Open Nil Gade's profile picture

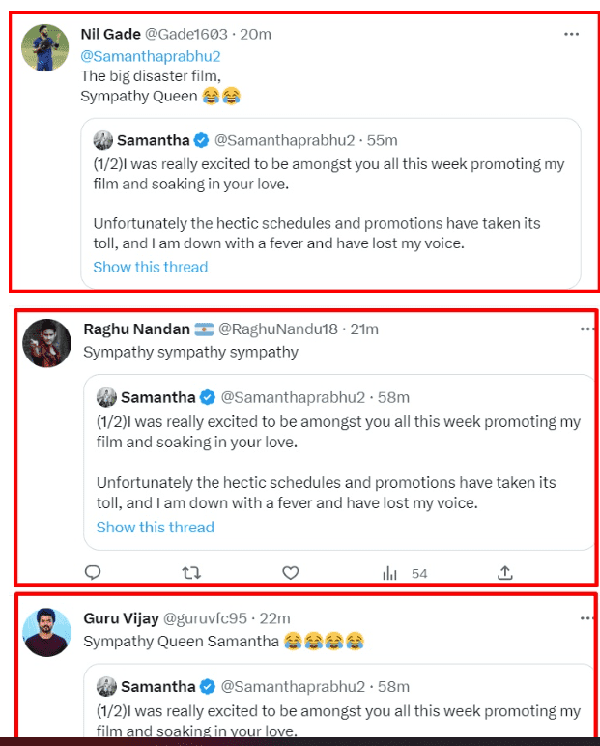48,47
